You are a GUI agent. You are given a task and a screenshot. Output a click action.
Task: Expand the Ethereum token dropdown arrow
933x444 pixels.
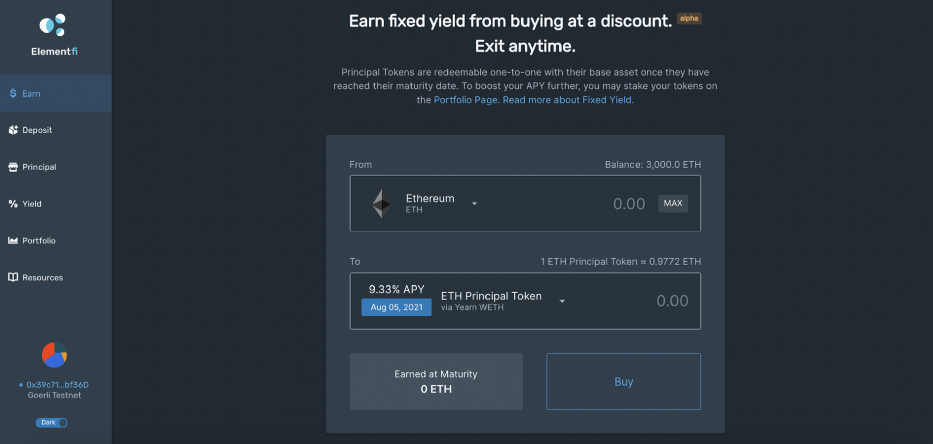(475, 204)
